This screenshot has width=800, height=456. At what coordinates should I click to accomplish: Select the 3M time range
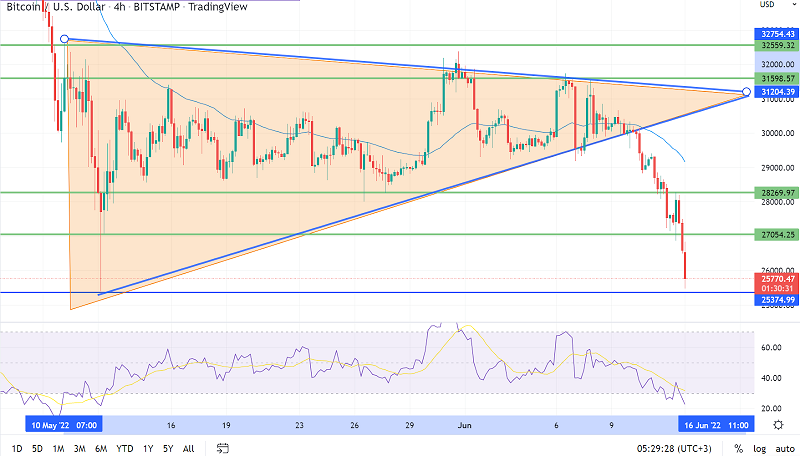79,448
